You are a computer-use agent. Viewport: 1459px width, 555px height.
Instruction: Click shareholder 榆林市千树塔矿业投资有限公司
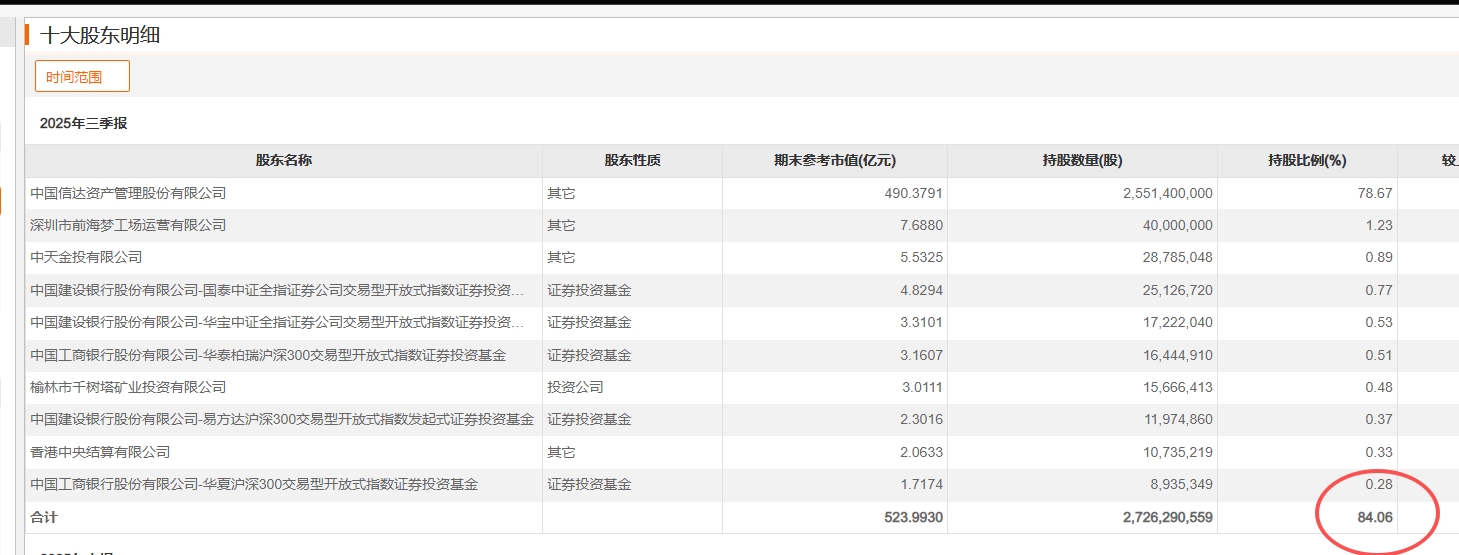click(x=128, y=387)
